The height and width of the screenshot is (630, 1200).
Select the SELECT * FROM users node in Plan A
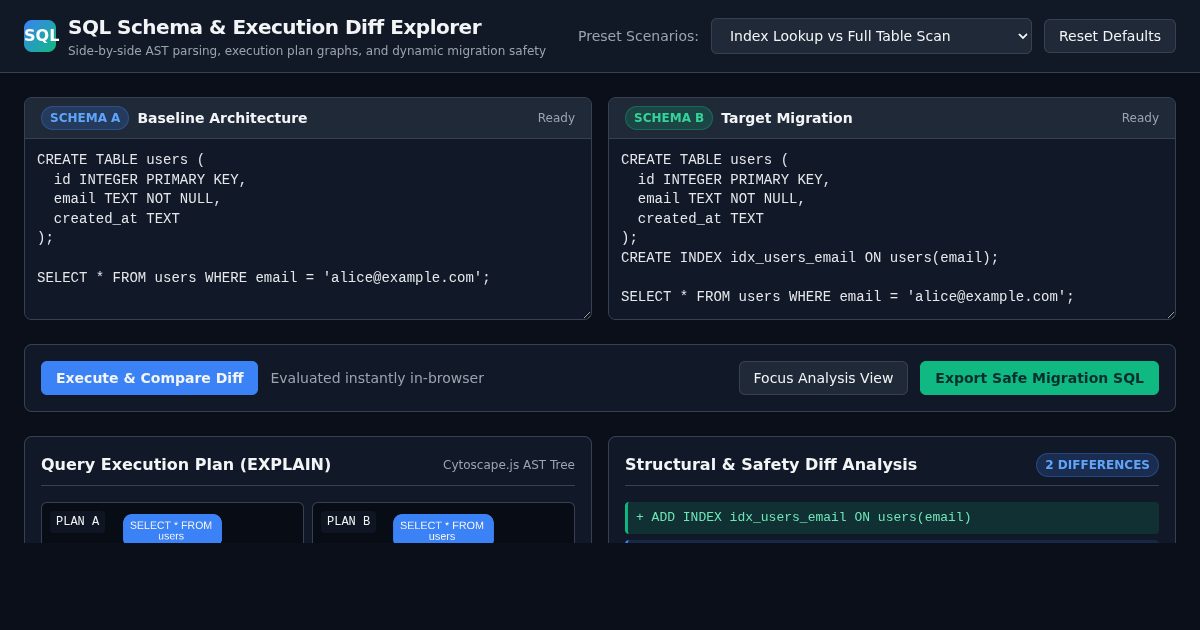click(x=172, y=529)
